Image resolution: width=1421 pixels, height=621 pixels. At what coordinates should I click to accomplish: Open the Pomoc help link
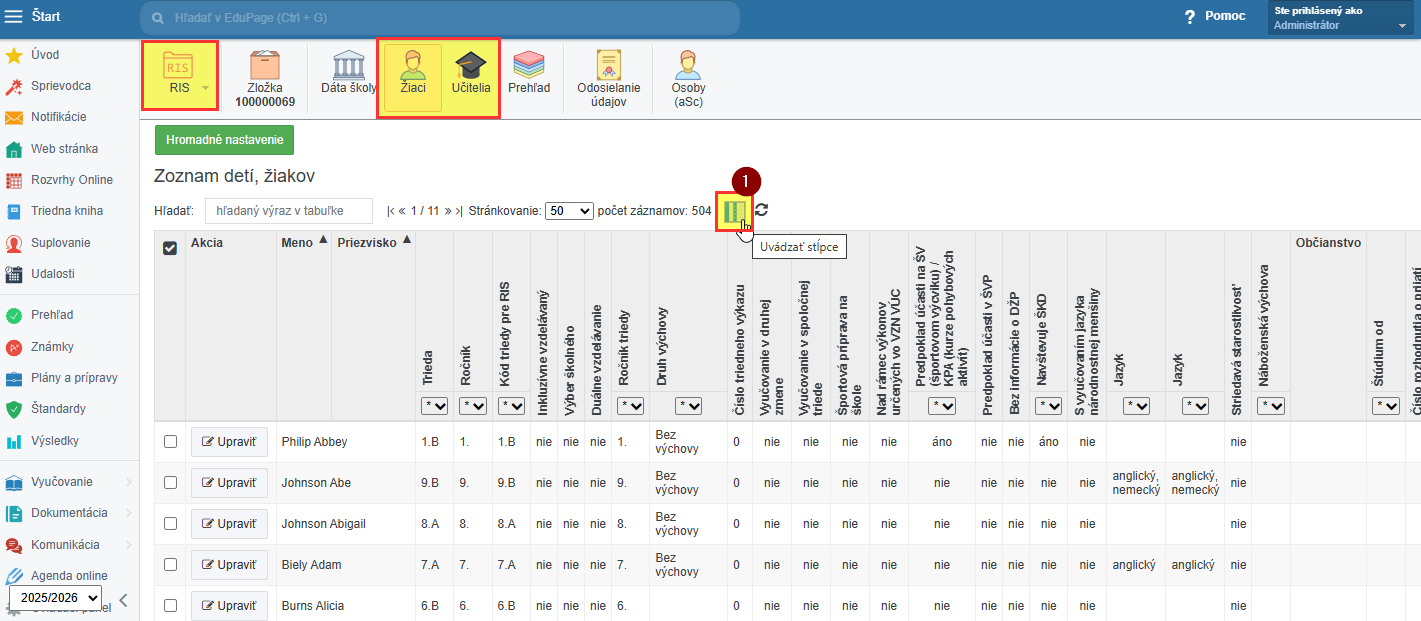point(1216,16)
